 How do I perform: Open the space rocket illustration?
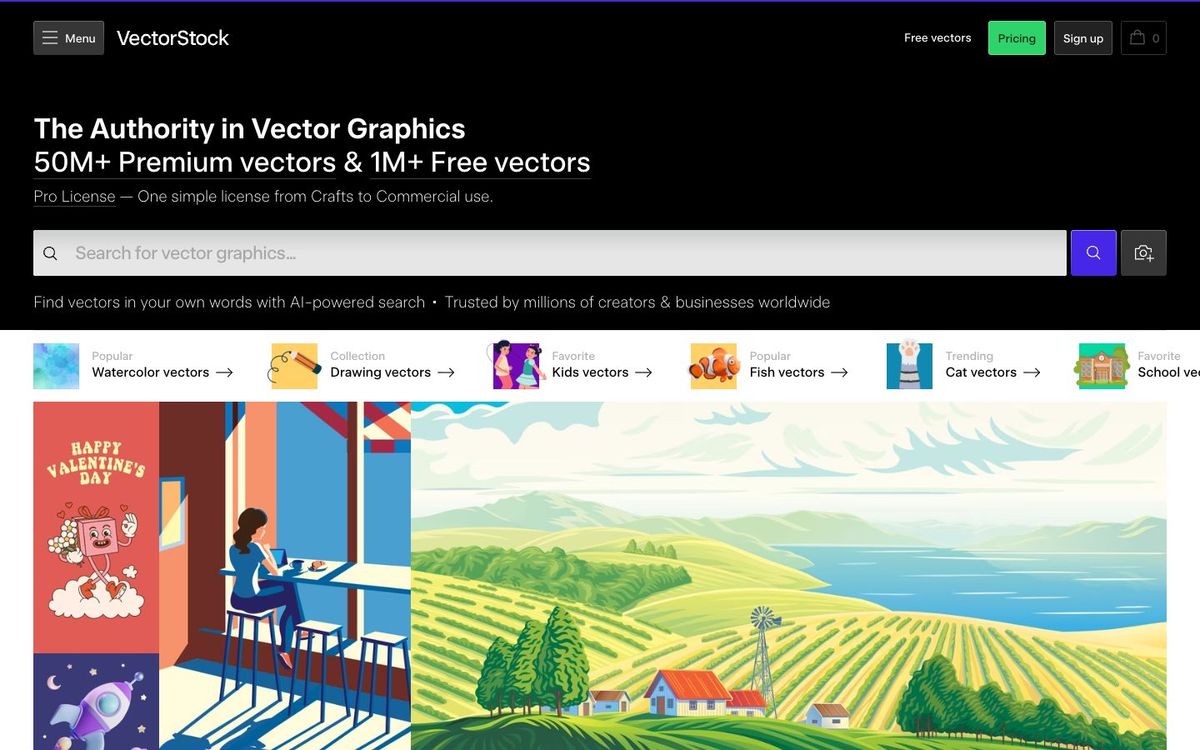point(96,702)
